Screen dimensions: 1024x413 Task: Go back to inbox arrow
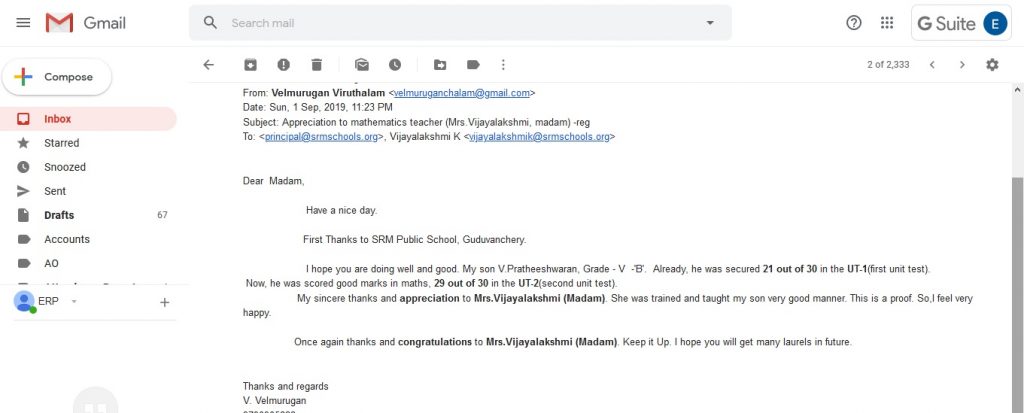pos(208,65)
